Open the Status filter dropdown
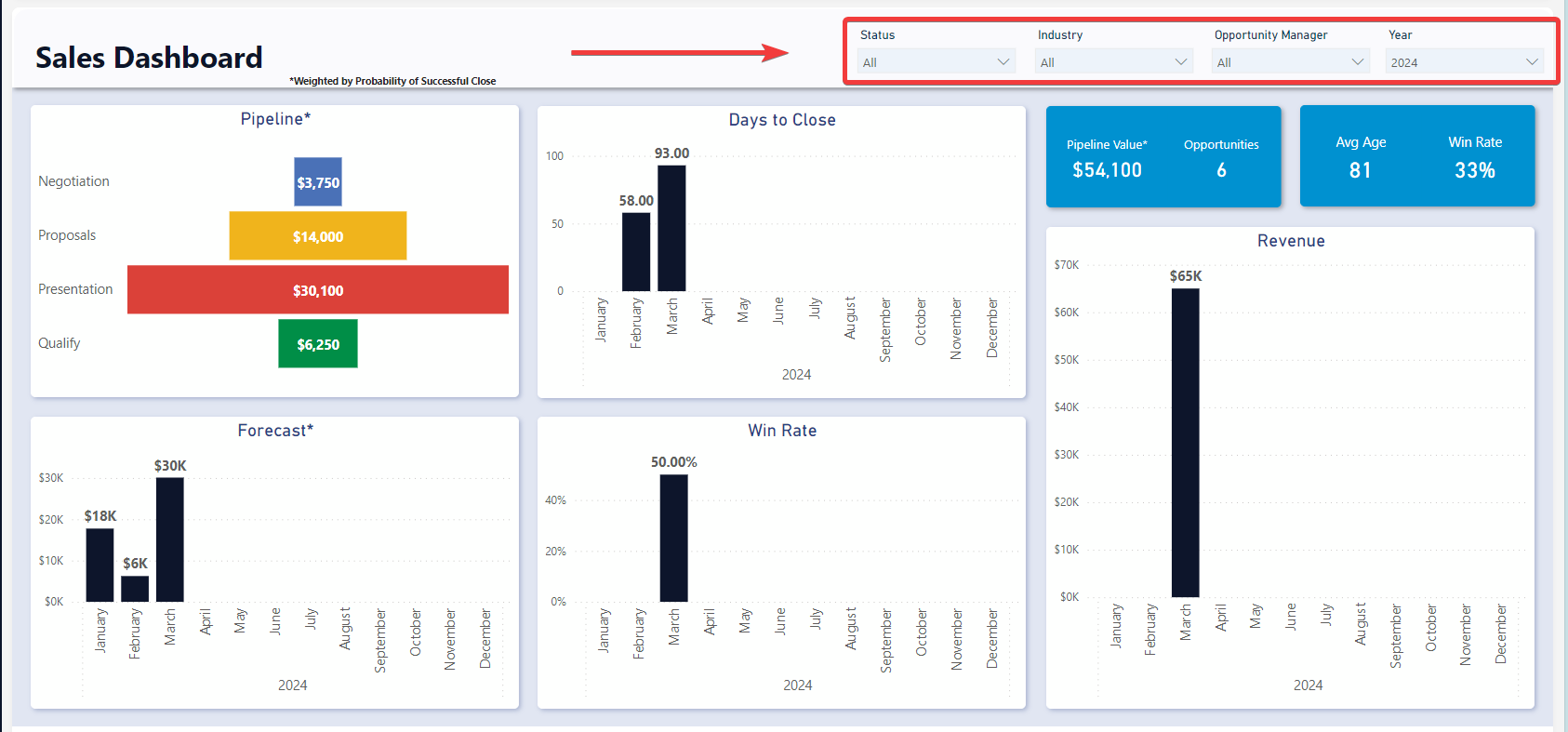The image size is (1568, 732). [x=936, y=62]
